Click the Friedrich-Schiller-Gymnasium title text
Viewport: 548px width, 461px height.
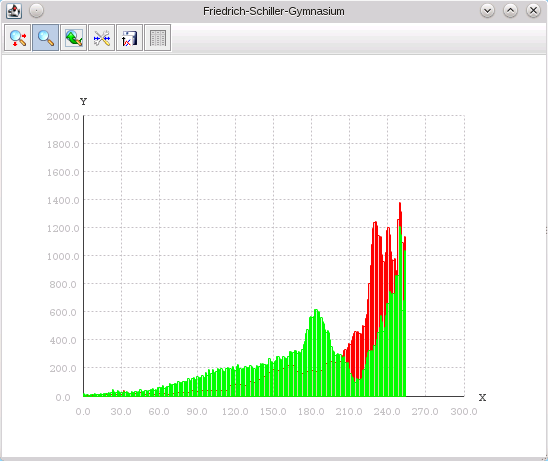pyautogui.click(x=274, y=11)
